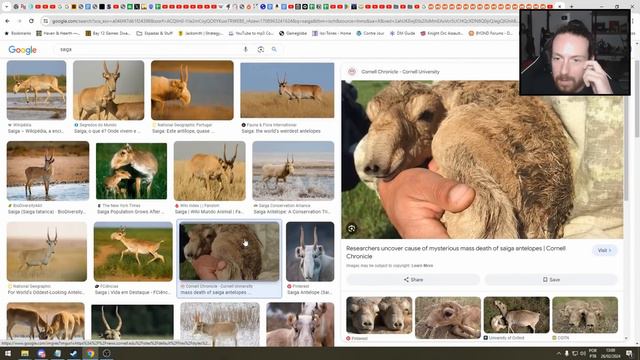Select the highlighted Cornell Chronicle thumbnail
640x360 pixels.
pyautogui.click(x=229, y=251)
